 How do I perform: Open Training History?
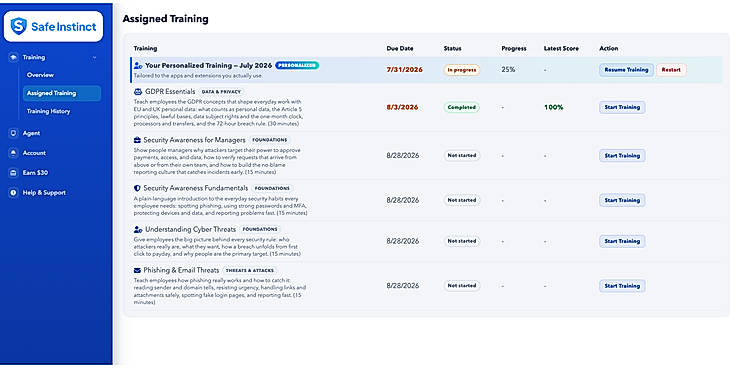[48, 111]
